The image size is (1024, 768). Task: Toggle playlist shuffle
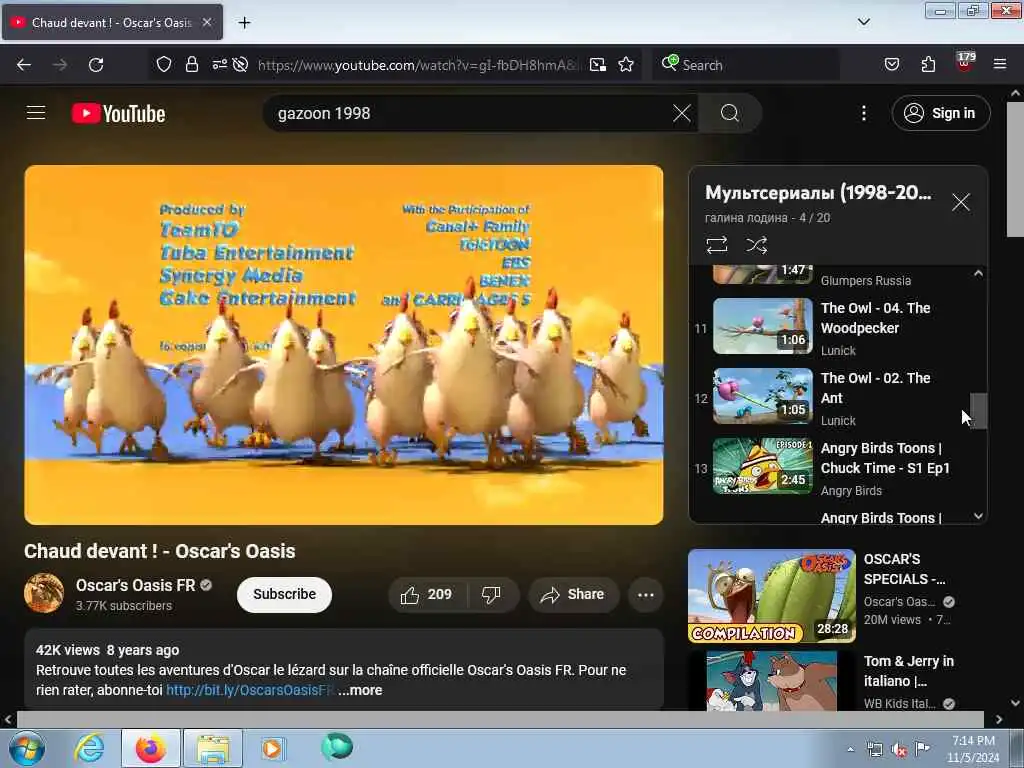point(756,245)
